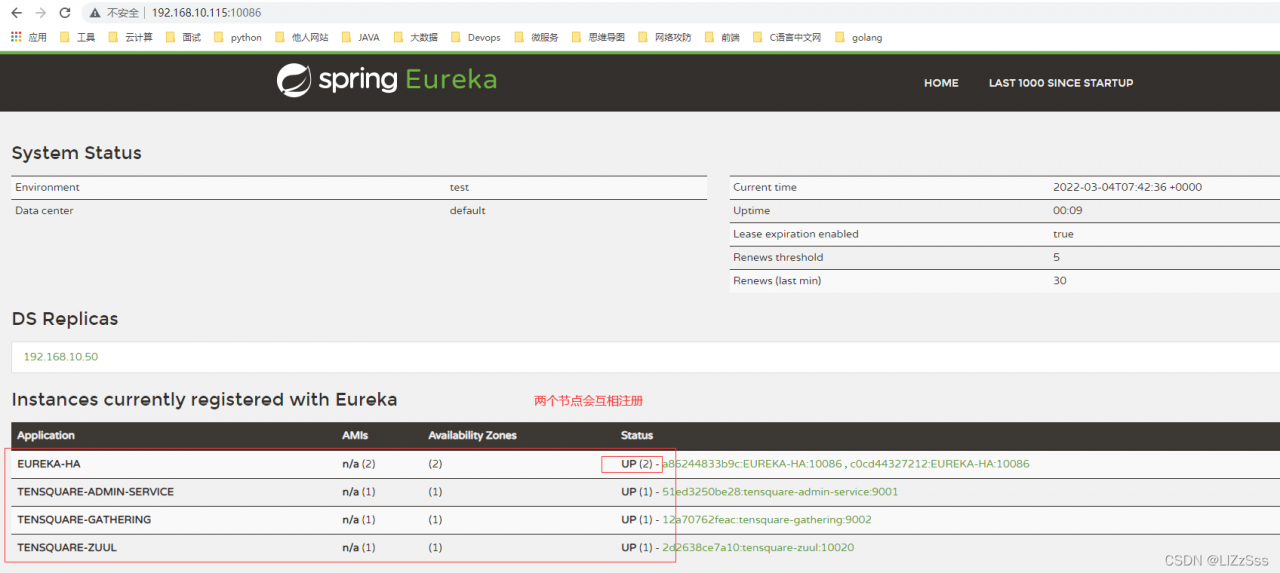1280x573 pixels.
Task: Open the 工具 bookmark folder
Action: point(77,37)
